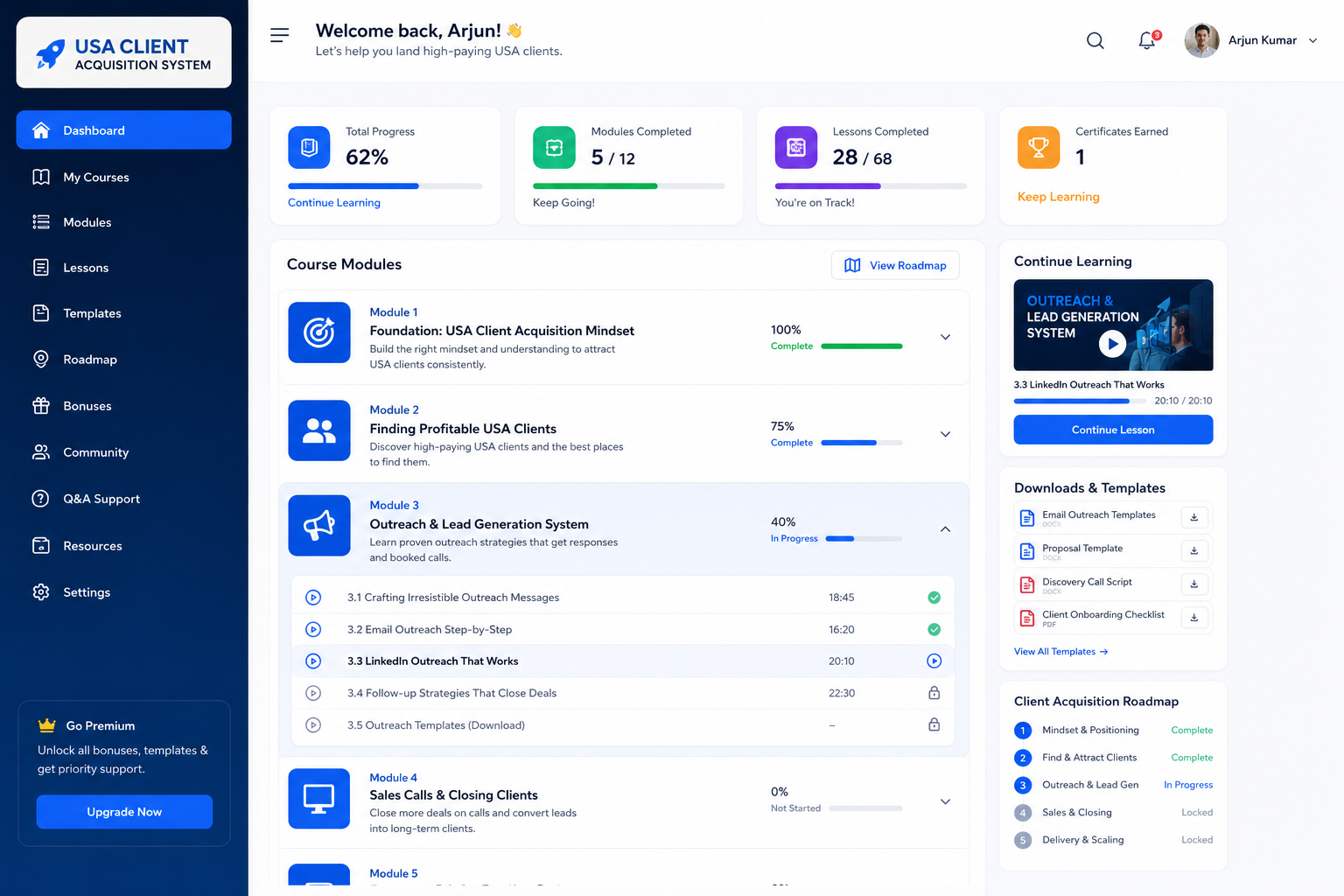The width and height of the screenshot is (1344, 896).
Task: Select roadmap step 5 Delivery & Scaling
Action: point(1113,840)
